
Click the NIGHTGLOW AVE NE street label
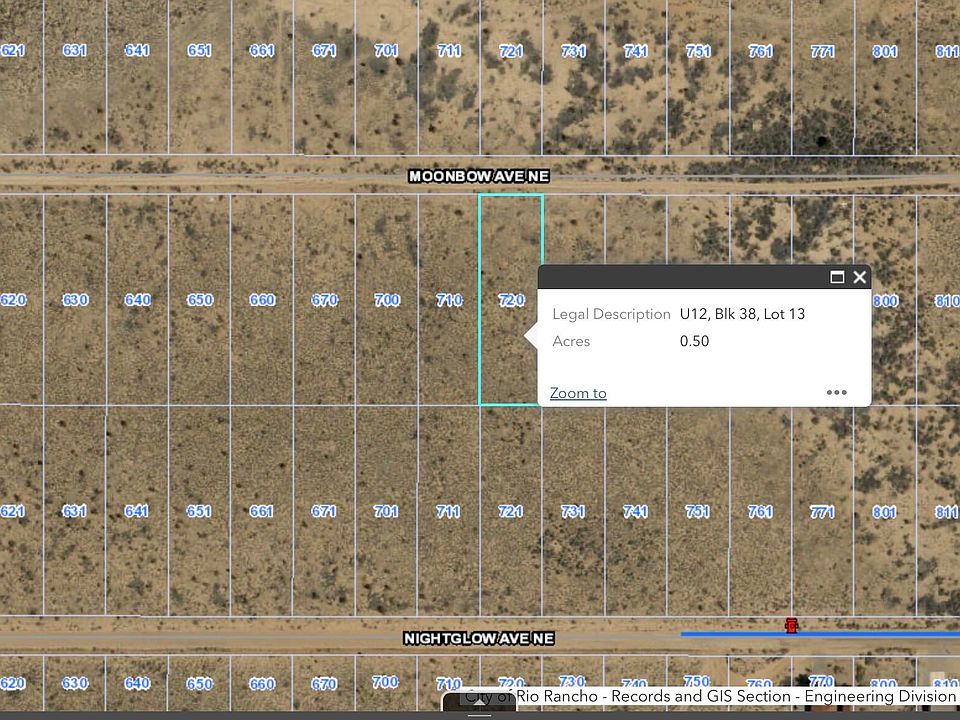coord(479,639)
